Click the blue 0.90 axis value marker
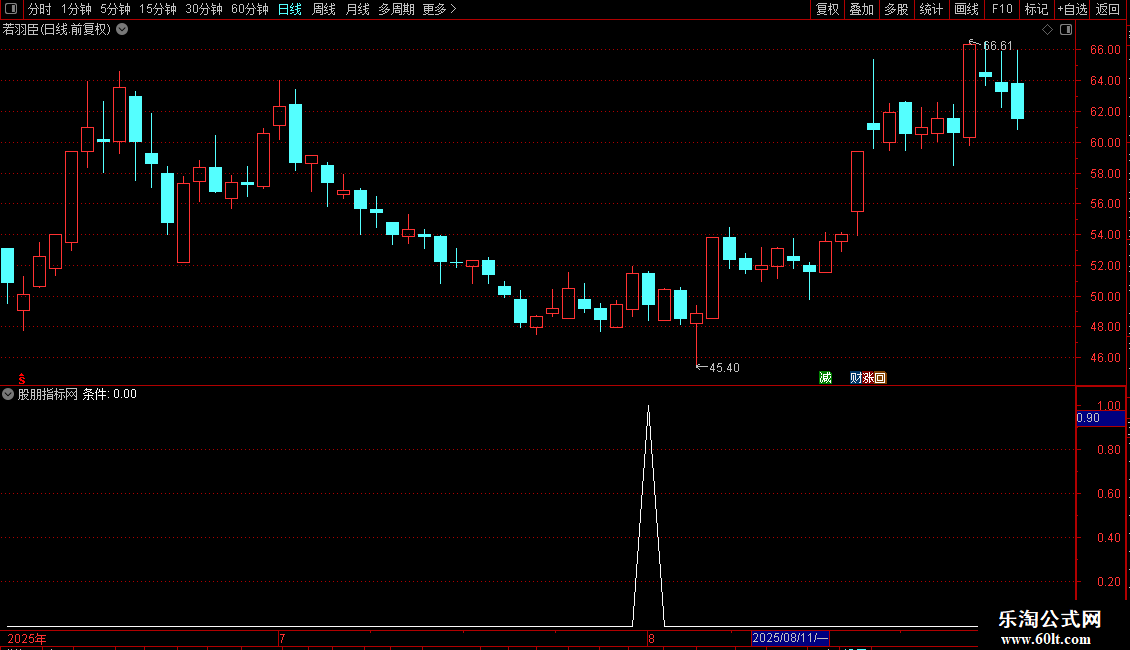Viewport: 1130px width, 650px height. pos(1100,418)
